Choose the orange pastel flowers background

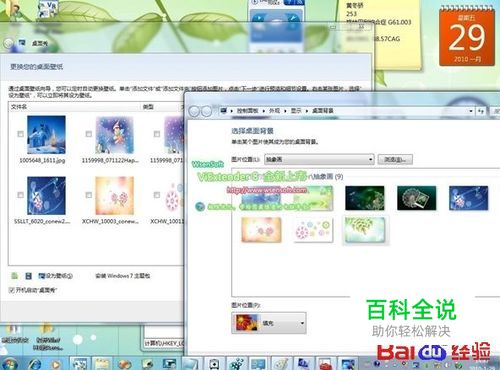tap(261, 230)
